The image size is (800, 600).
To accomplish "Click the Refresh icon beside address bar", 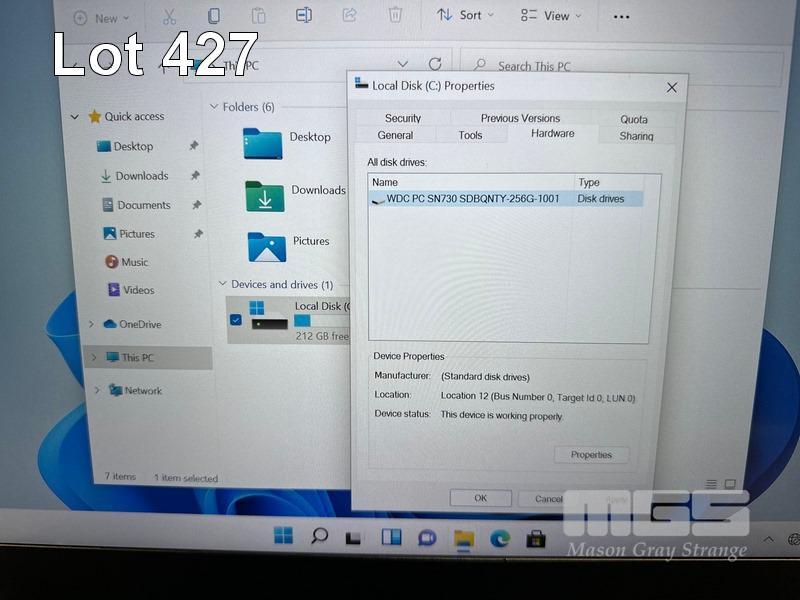I will click(435, 64).
